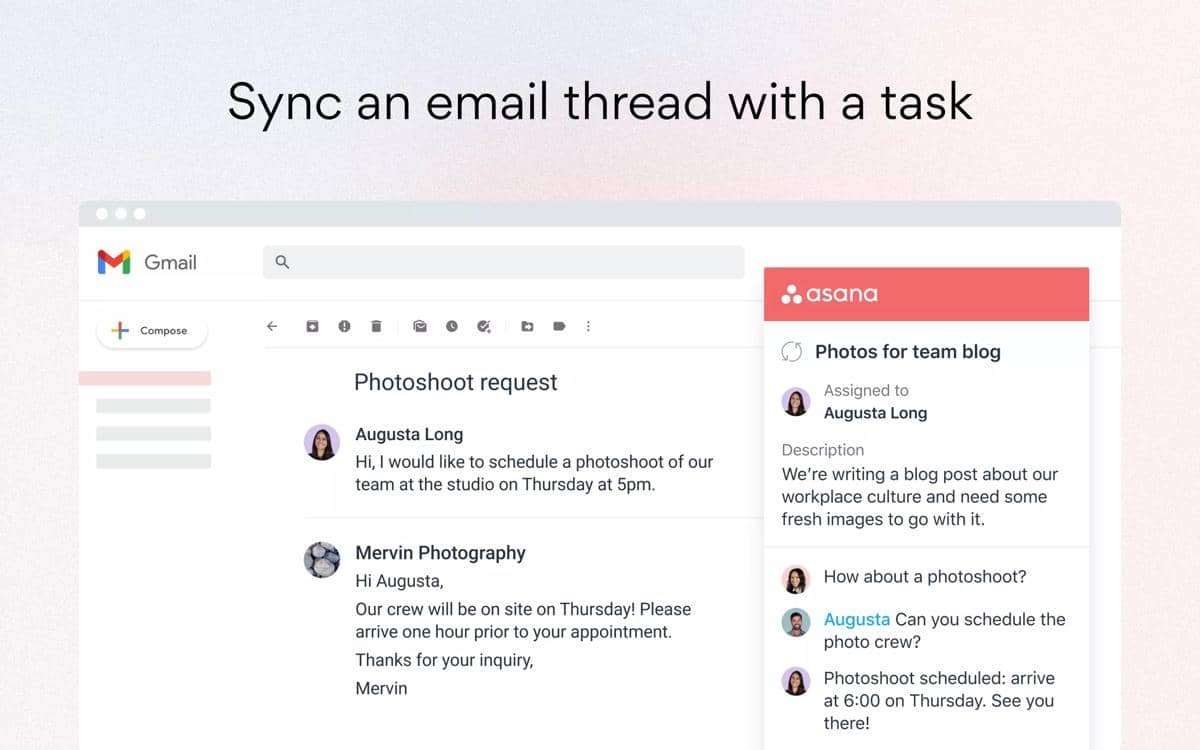Click the Compose button
The width and height of the screenshot is (1200, 750).
click(151, 330)
